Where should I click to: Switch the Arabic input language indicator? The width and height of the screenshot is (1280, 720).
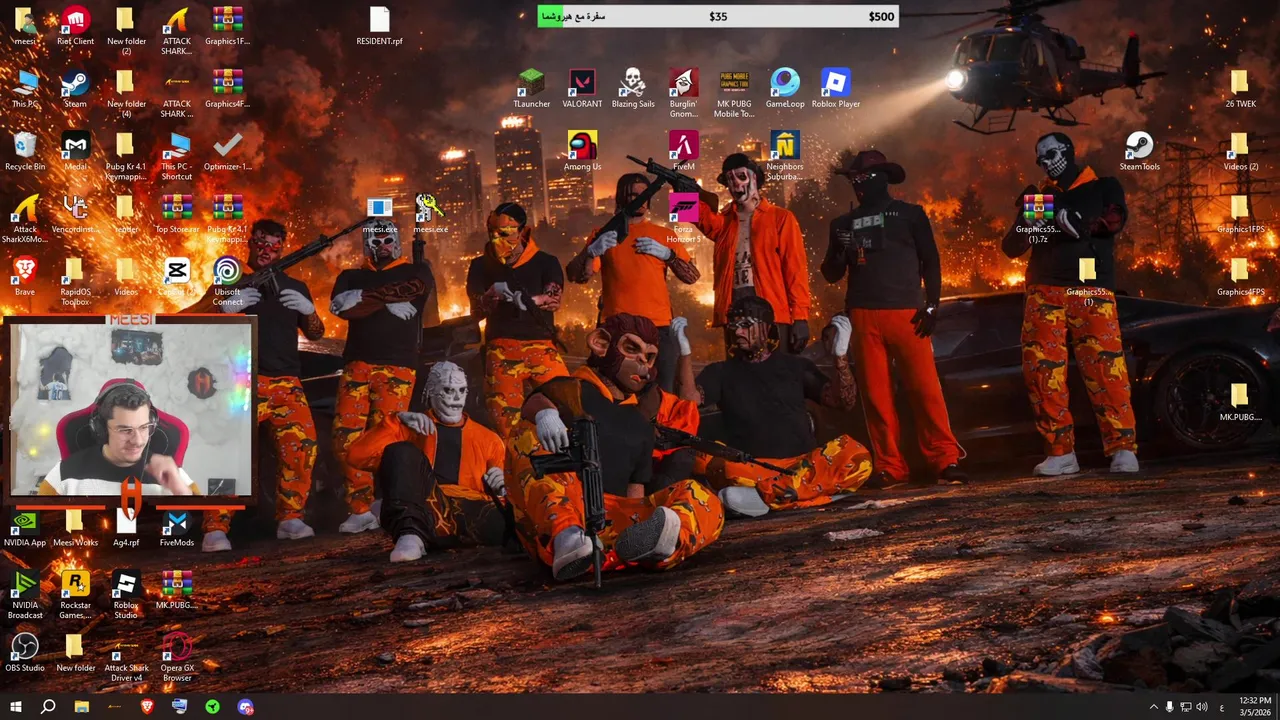click(x=1222, y=707)
